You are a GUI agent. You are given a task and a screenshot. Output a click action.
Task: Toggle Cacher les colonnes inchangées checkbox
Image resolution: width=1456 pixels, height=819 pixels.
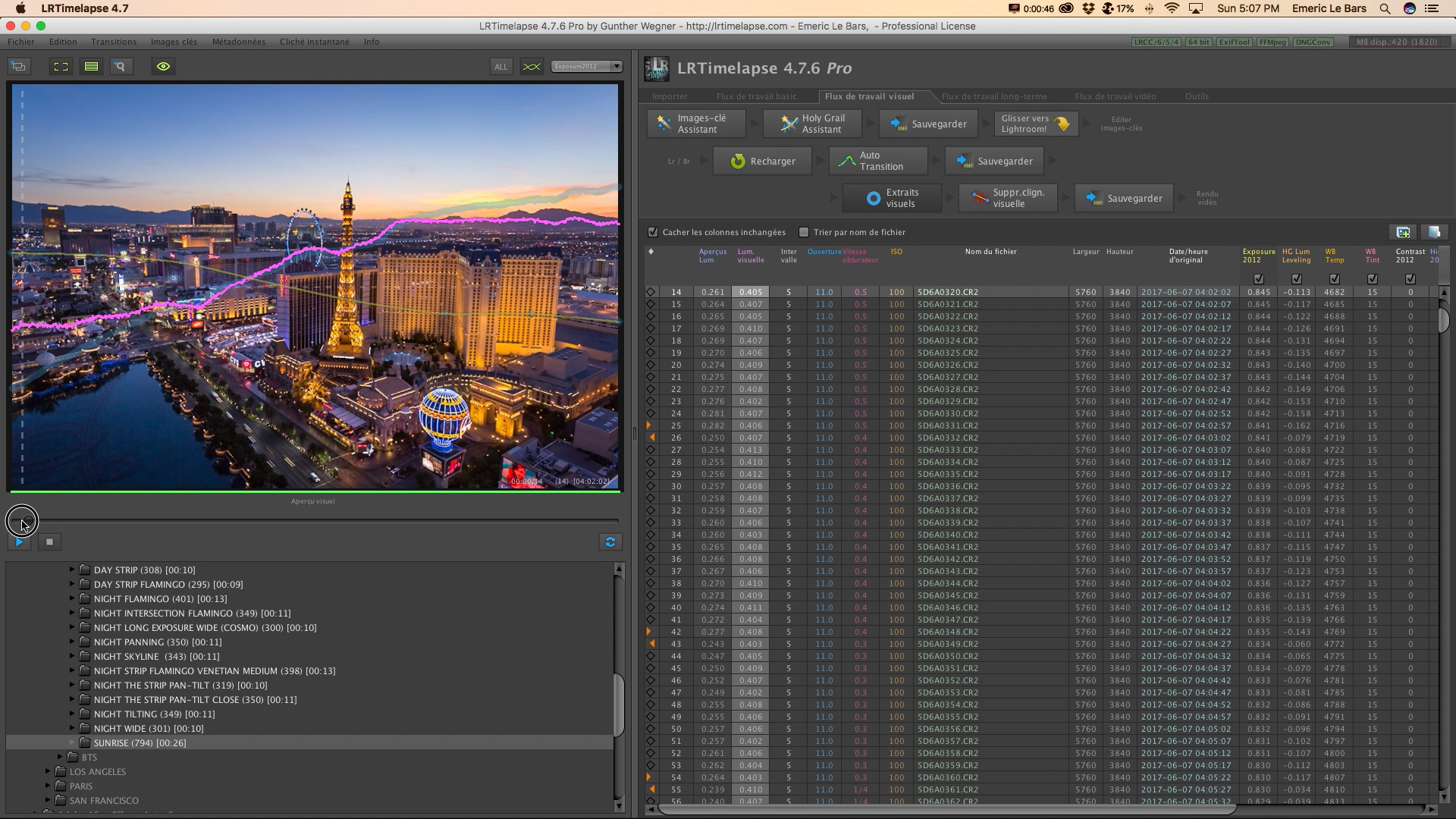pyautogui.click(x=653, y=232)
